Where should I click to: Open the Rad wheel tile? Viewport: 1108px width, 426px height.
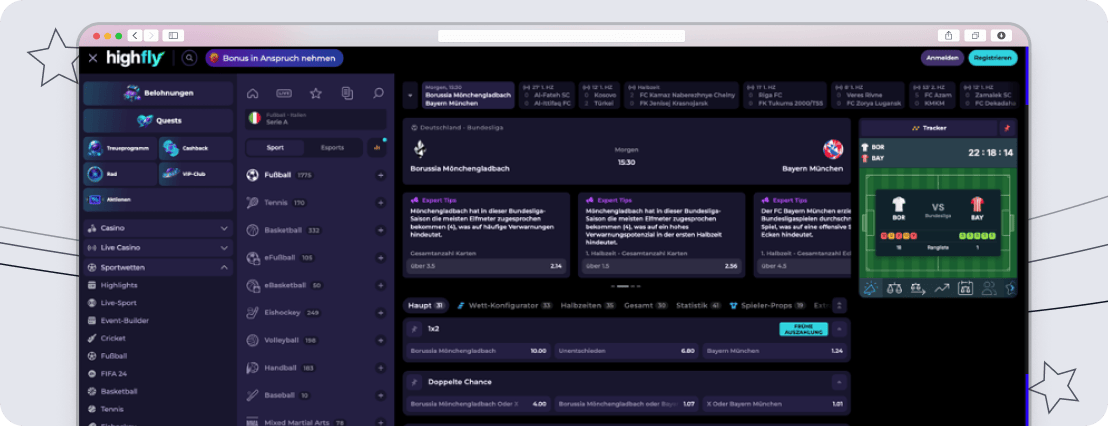click(120, 174)
